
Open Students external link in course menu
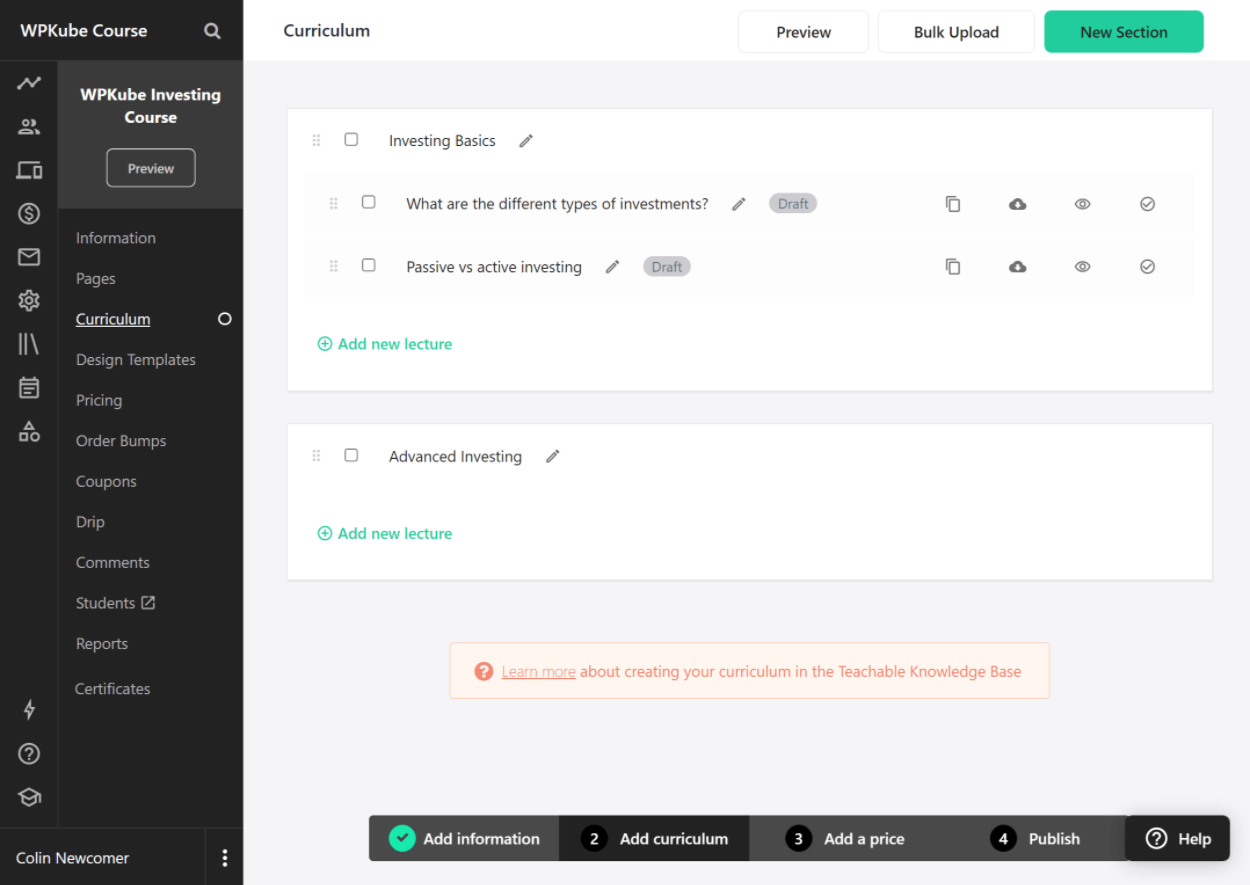115,603
